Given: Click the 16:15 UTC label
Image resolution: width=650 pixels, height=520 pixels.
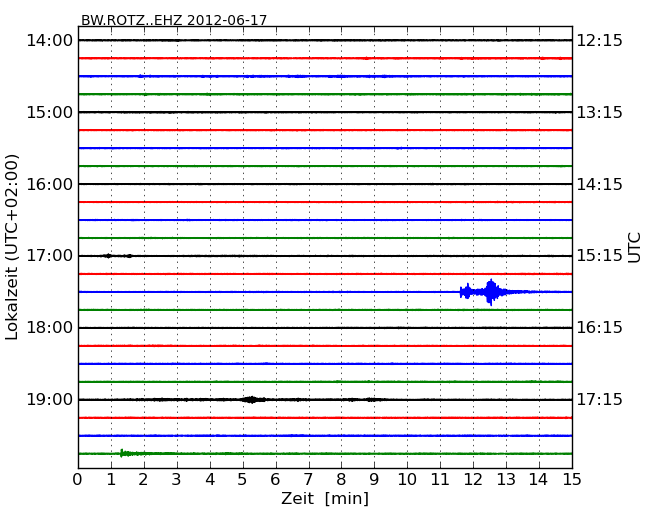Looking at the screenshot, I should [600, 328].
